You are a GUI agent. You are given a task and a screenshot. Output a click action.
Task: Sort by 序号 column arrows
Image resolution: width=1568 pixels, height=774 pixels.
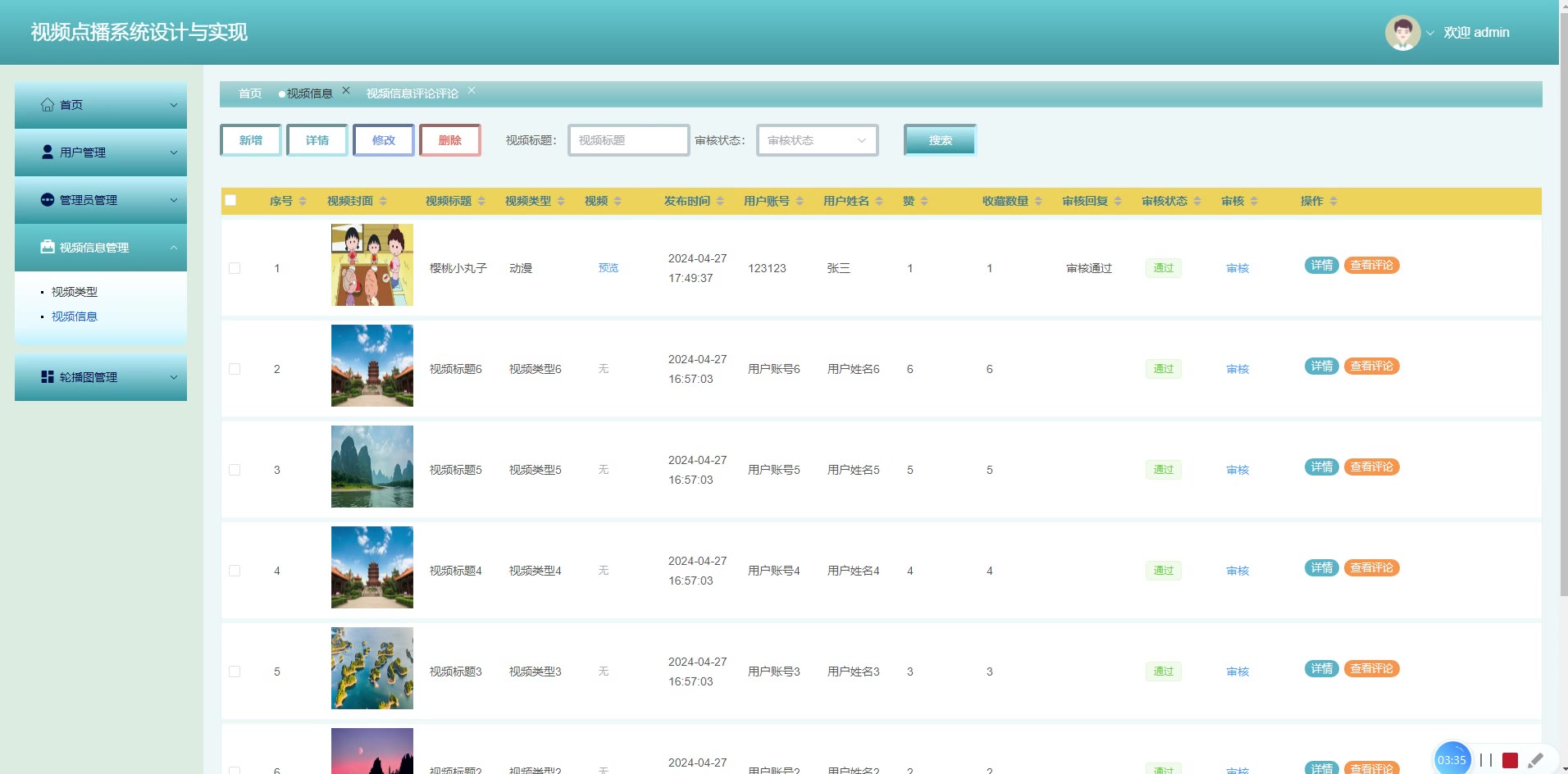[303, 201]
